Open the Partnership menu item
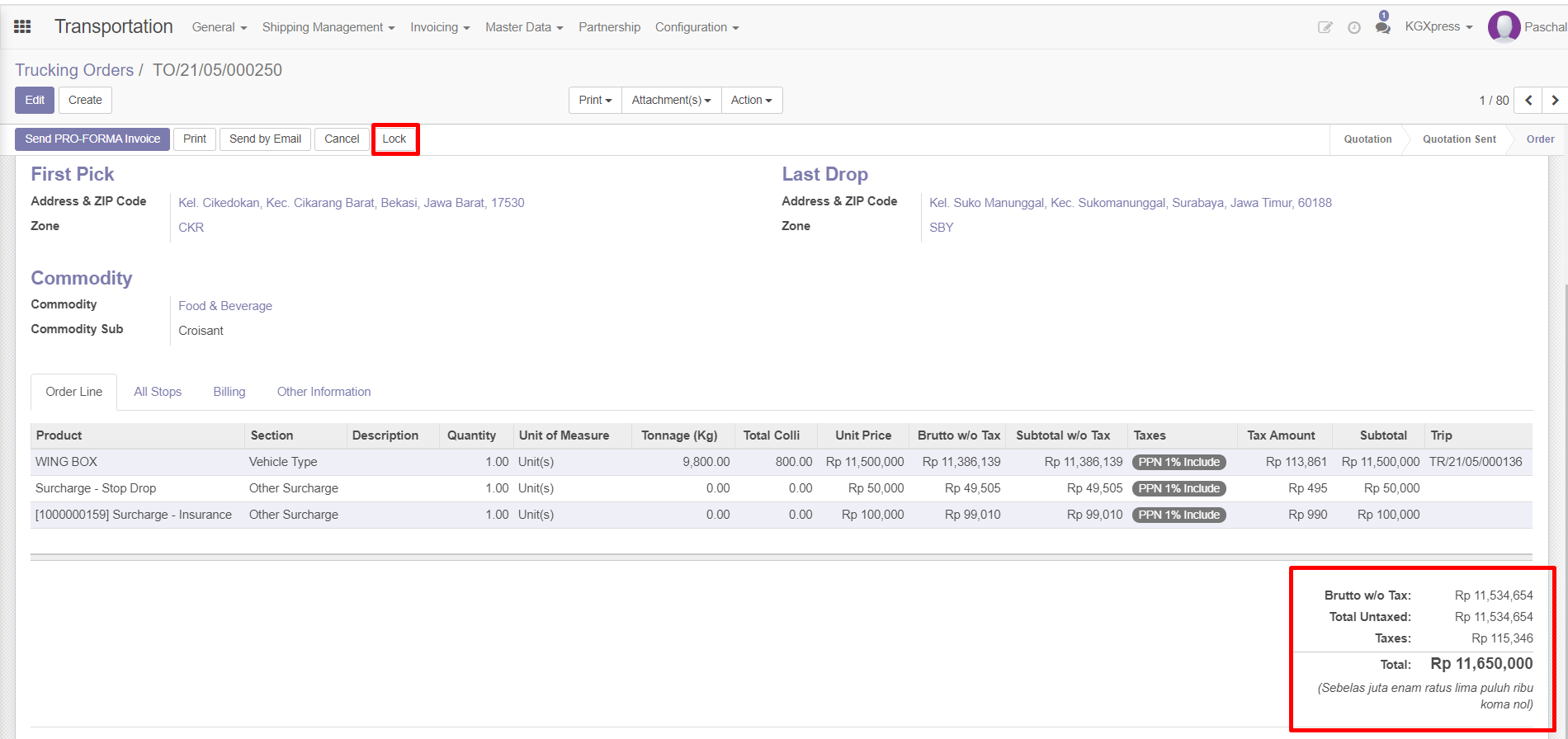 [x=609, y=27]
